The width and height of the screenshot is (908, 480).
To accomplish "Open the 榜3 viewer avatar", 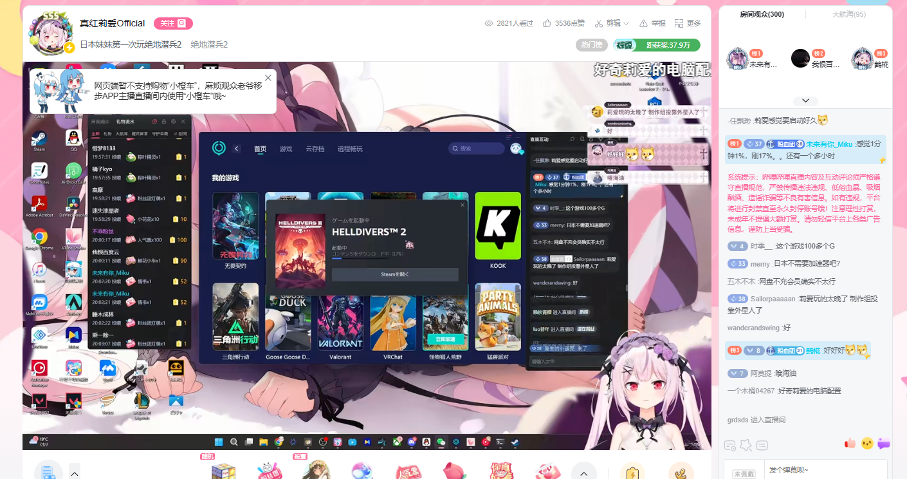I will pyautogui.click(x=862, y=58).
